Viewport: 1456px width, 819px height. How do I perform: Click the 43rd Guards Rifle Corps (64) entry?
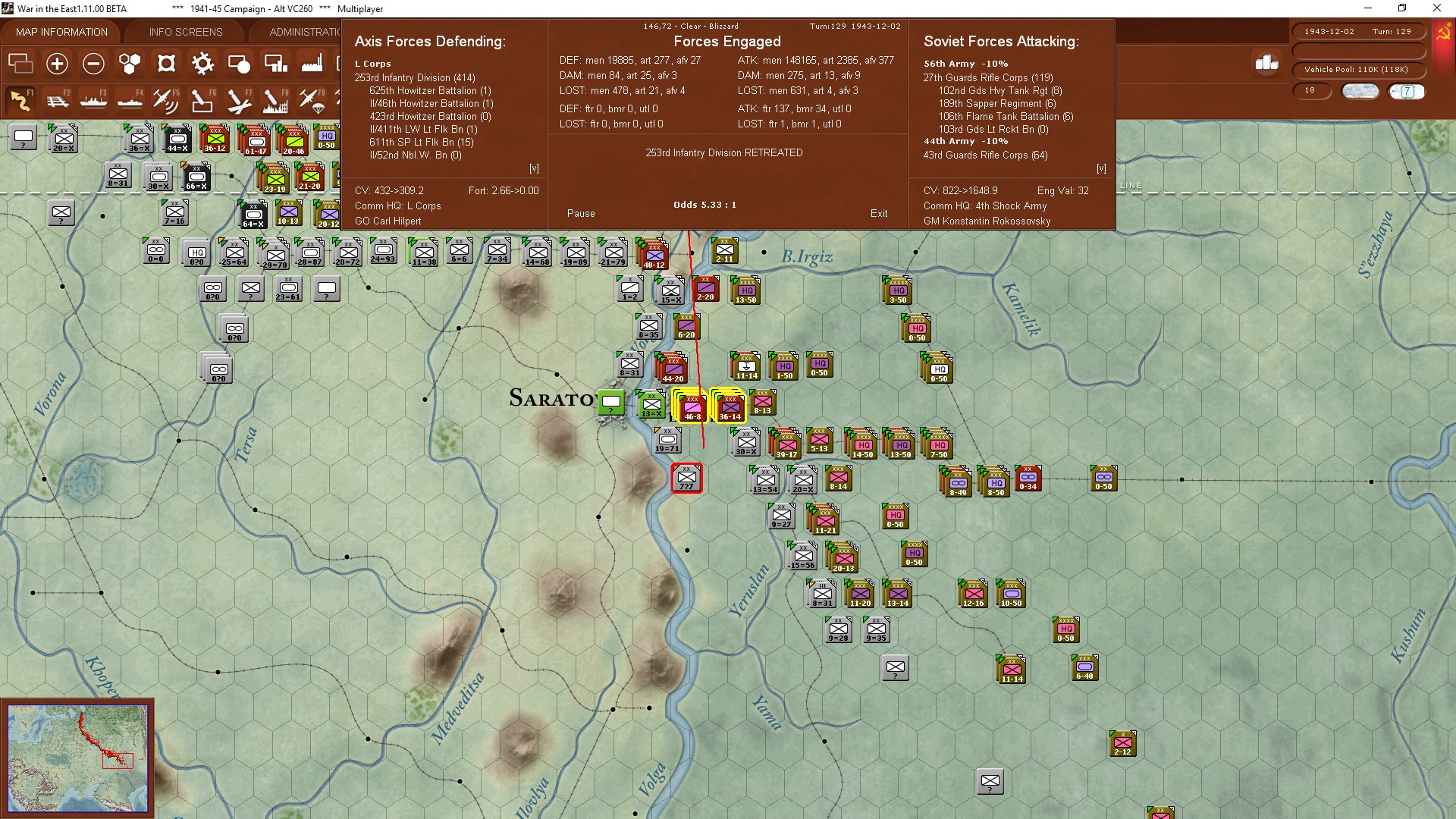(x=985, y=155)
